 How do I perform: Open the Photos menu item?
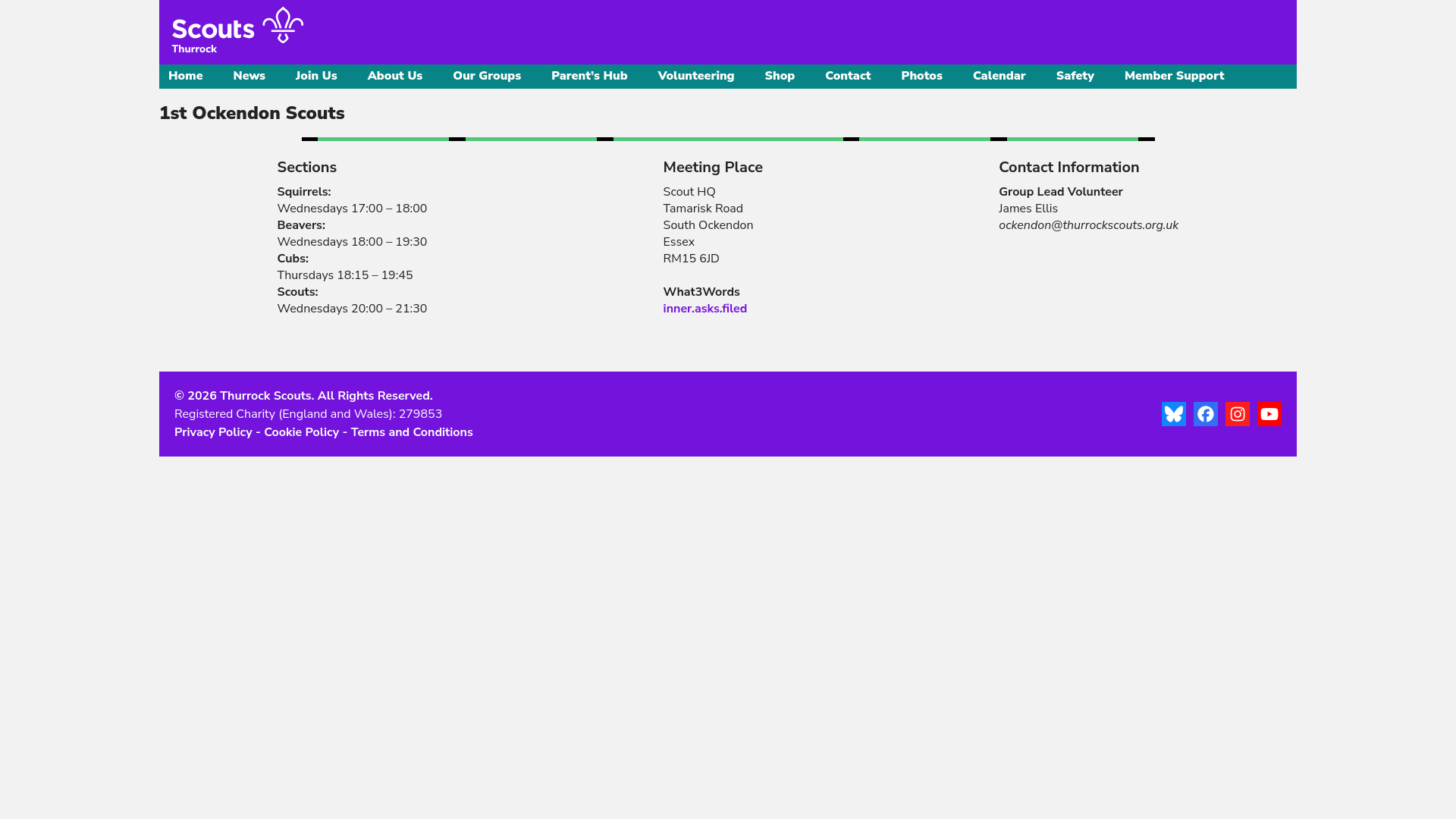point(921,76)
